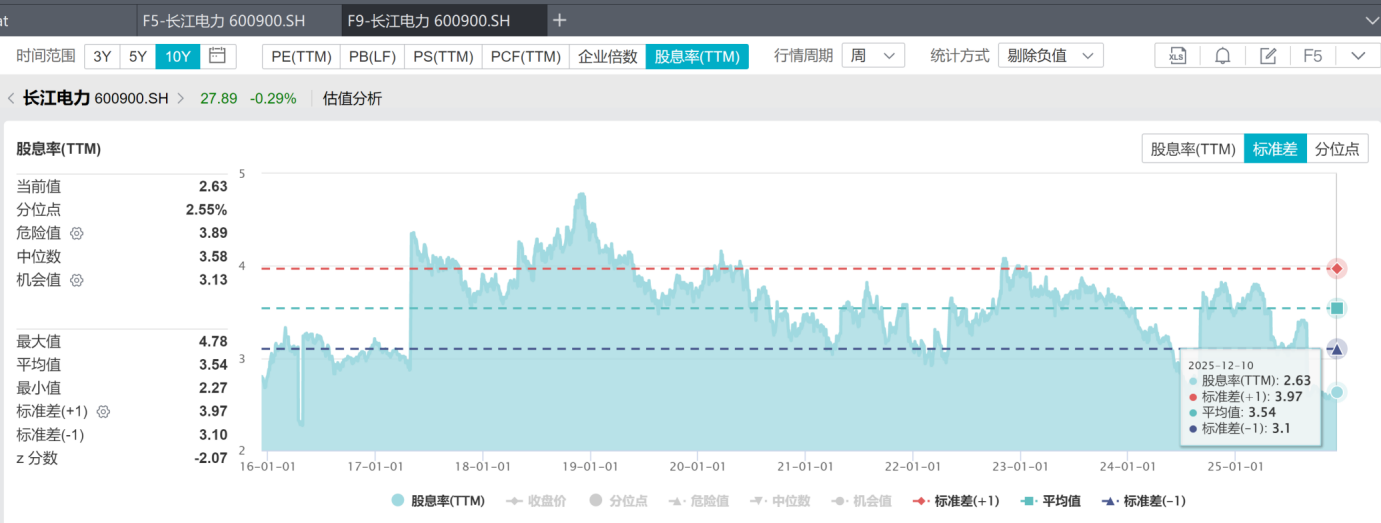1381x523 pixels.
Task: Toggle 股息率(TTM) series in legend
Action: pos(438,501)
